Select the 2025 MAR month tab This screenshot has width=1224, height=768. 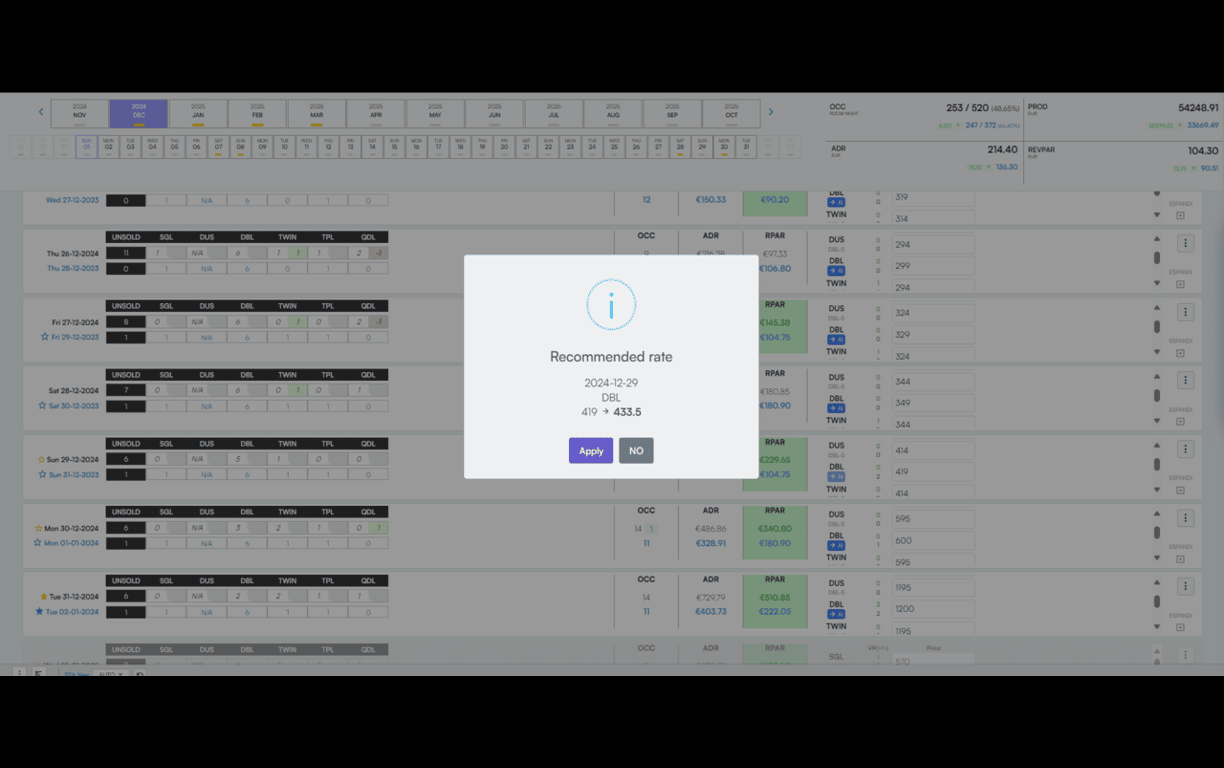coord(316,112)
